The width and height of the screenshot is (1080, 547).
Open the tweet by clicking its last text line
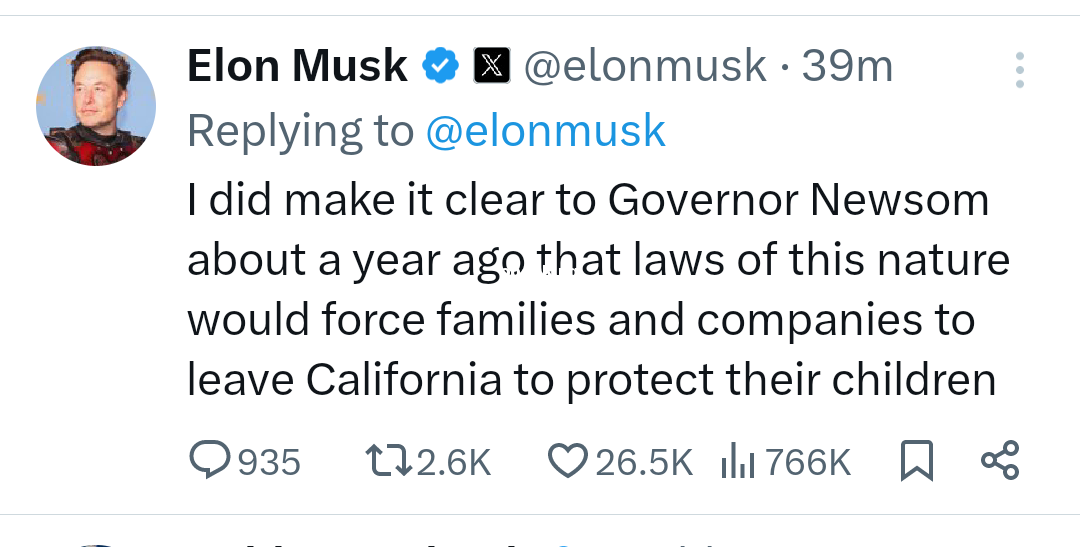click(591, 381)
